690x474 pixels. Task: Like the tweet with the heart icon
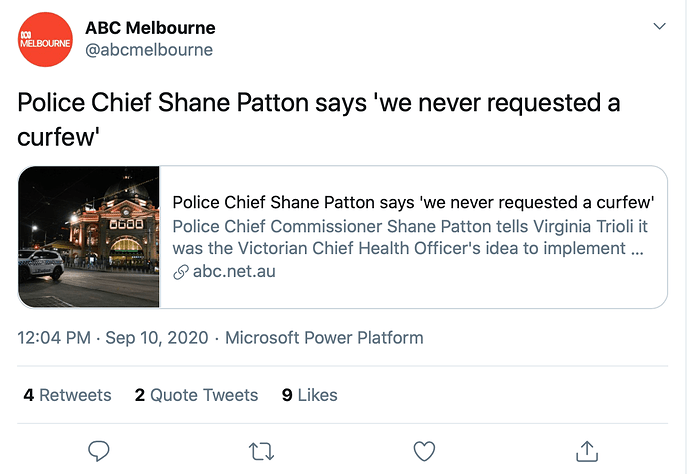pyautogui.click(x=424, y=451)
